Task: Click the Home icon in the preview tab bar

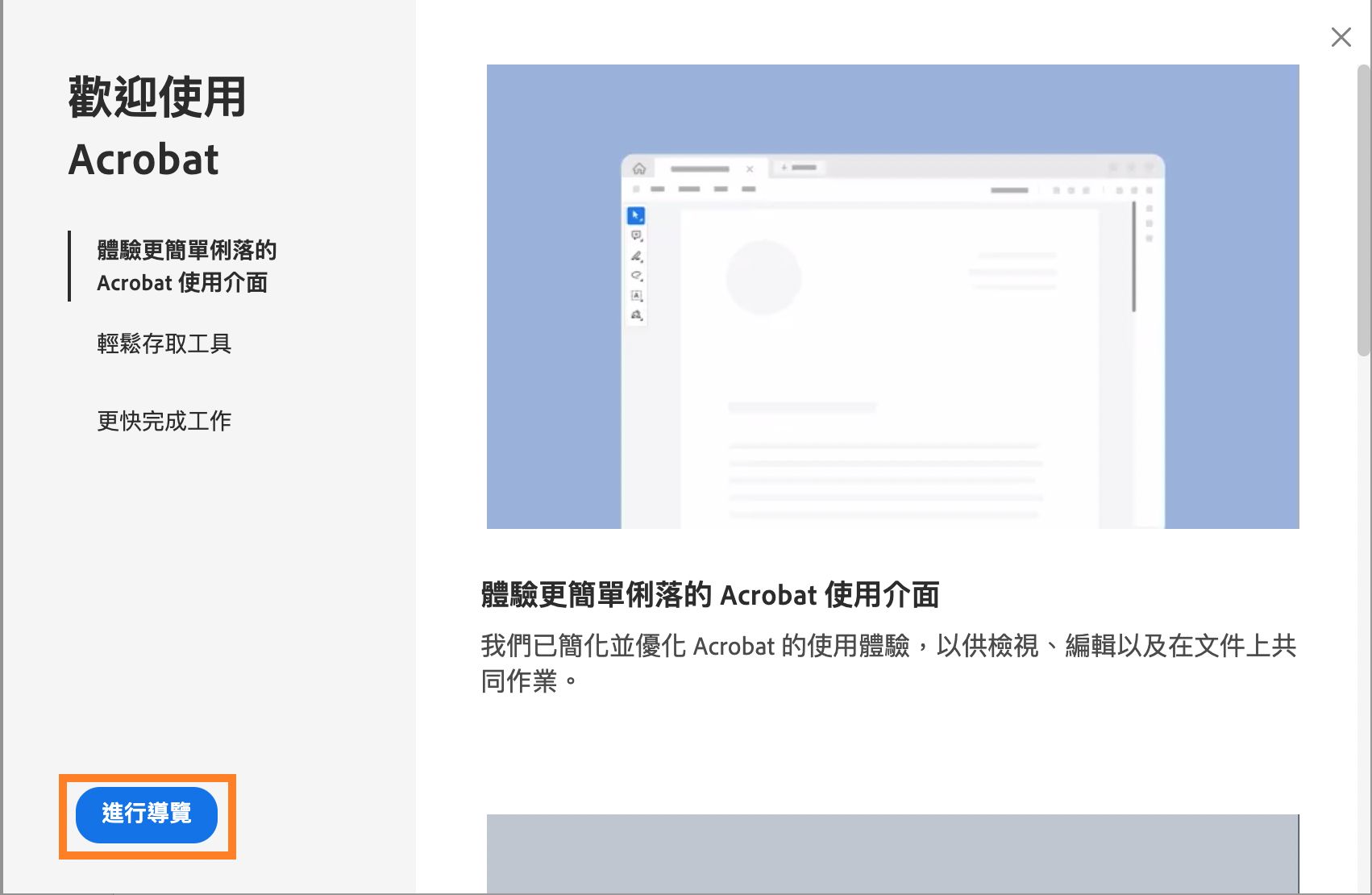Action: point(639,169)
